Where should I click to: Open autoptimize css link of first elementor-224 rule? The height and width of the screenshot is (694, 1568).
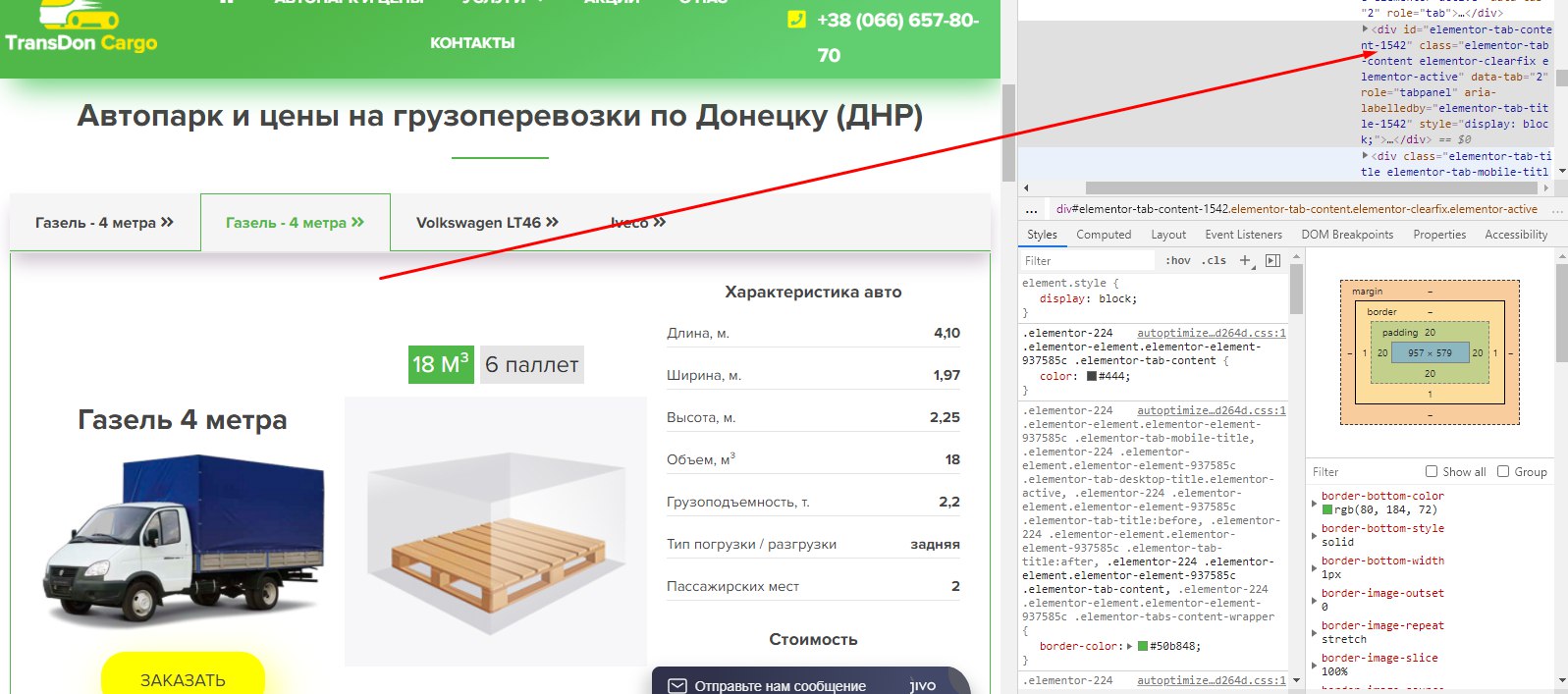(x=1212, y=333)
